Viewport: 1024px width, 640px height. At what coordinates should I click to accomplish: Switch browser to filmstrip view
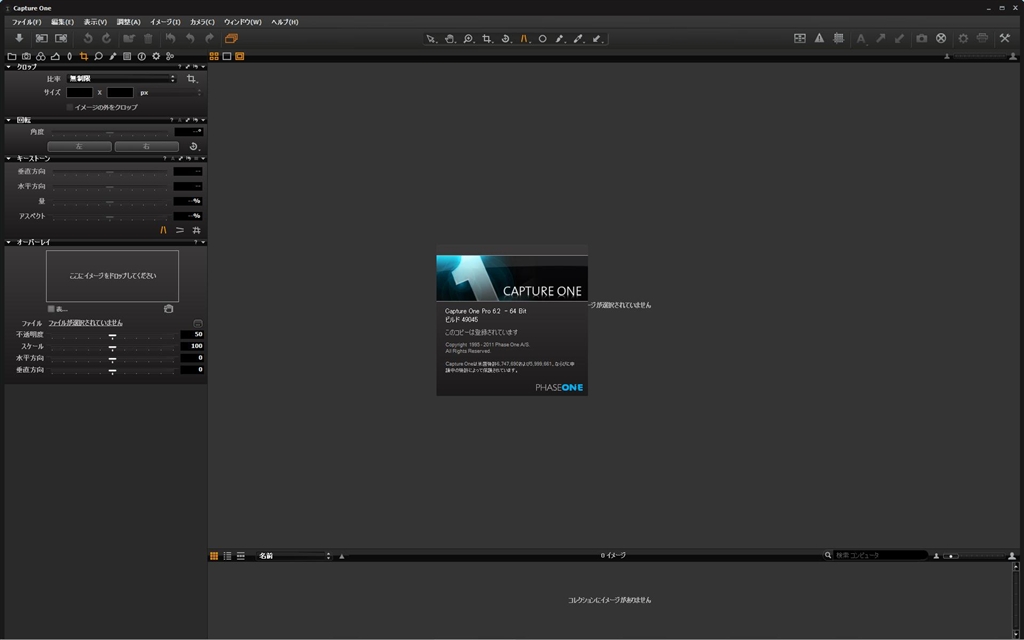241,556
